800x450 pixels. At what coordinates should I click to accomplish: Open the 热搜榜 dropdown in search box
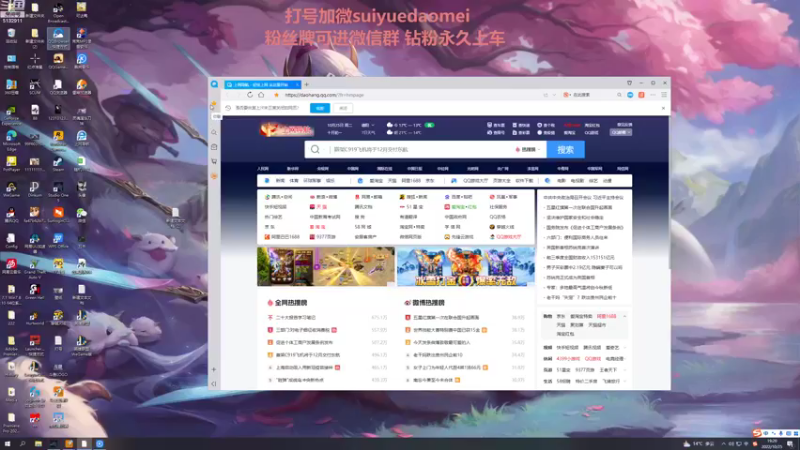click(528, 149)
